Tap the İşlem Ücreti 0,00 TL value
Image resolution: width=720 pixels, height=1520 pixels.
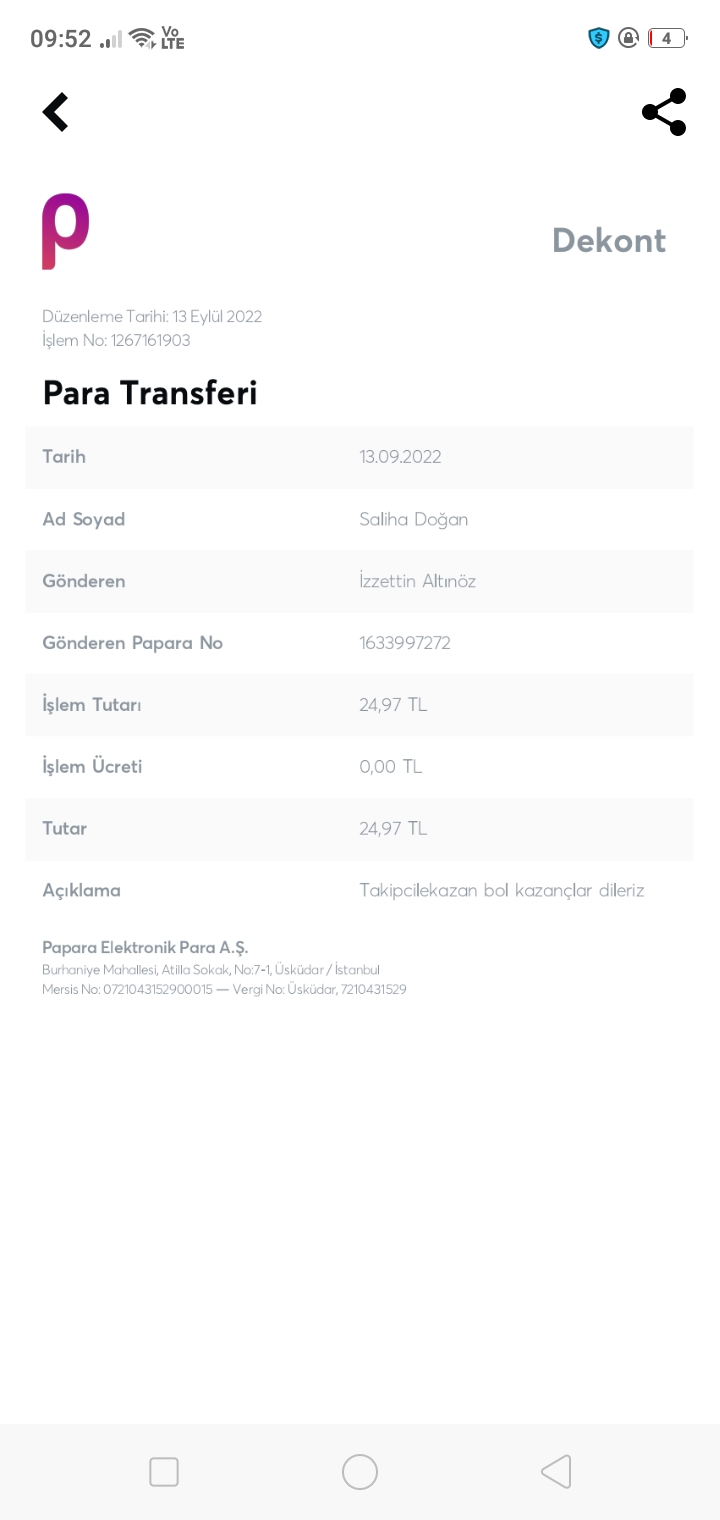tap(391, 767)
